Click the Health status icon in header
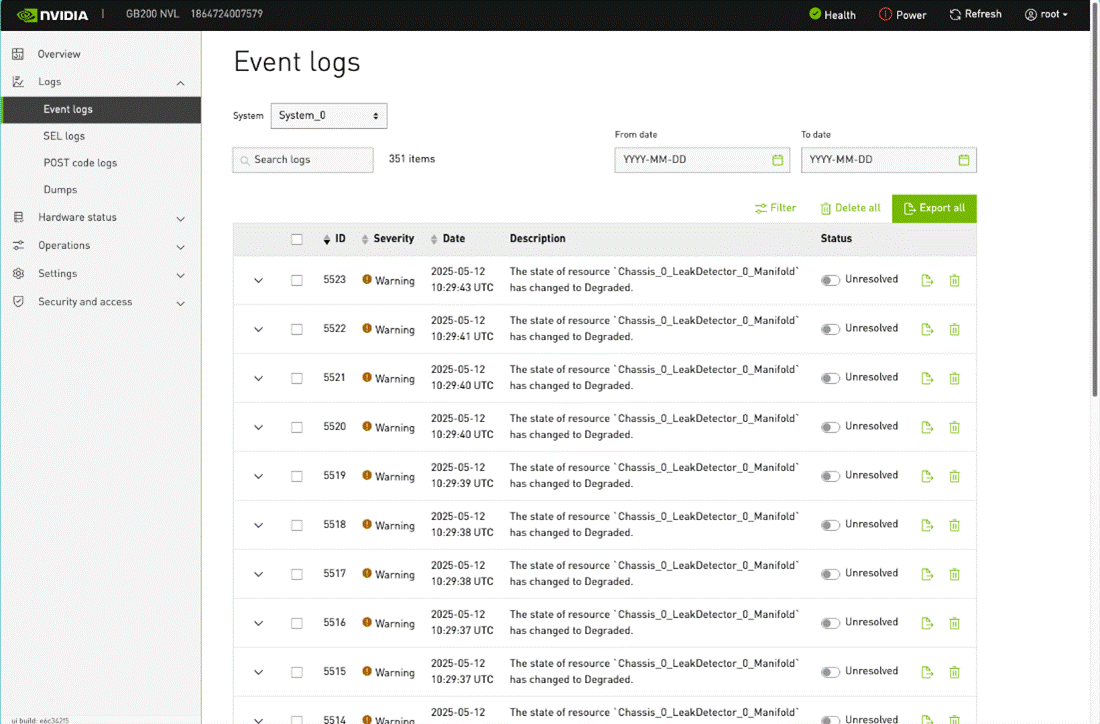The width and height of the screenshot is (1100, 724). [x=815, y=14]
